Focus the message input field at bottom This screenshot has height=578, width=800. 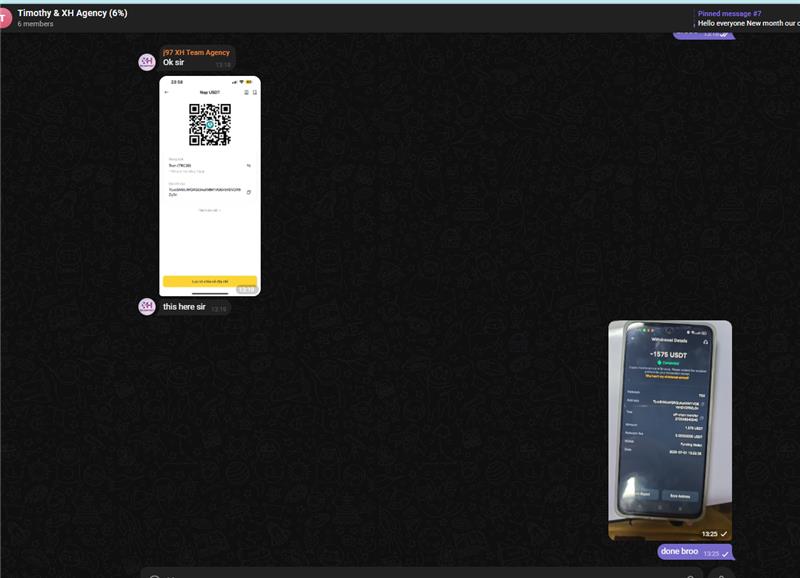pyautogui.click(x=420, y=574)
